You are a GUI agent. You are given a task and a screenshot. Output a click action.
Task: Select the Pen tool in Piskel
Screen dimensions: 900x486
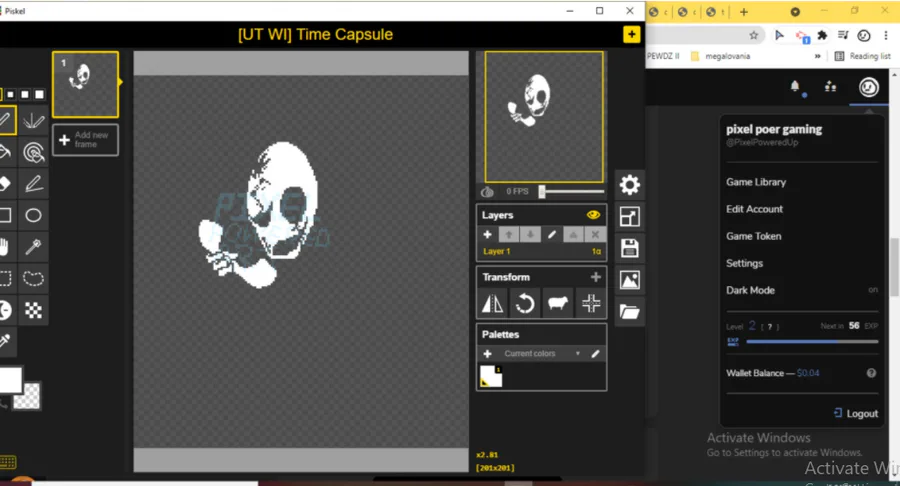point(5,120)
